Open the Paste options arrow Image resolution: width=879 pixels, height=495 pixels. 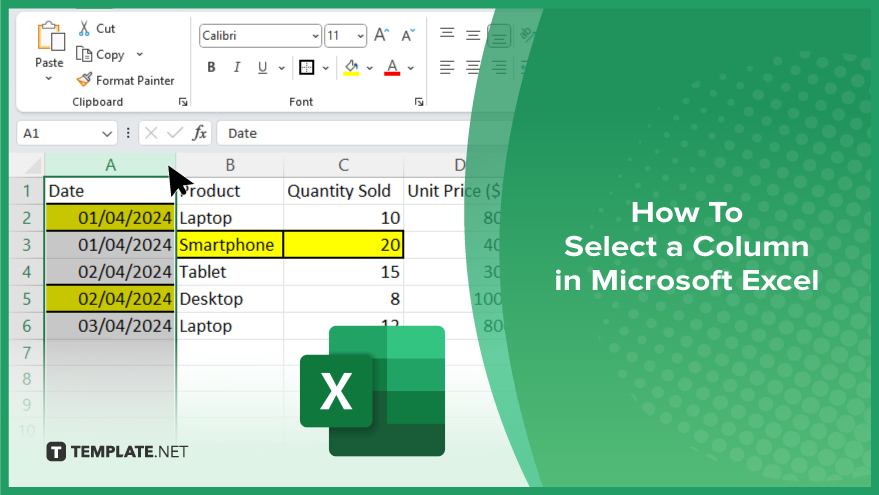[x=49, y=78]
